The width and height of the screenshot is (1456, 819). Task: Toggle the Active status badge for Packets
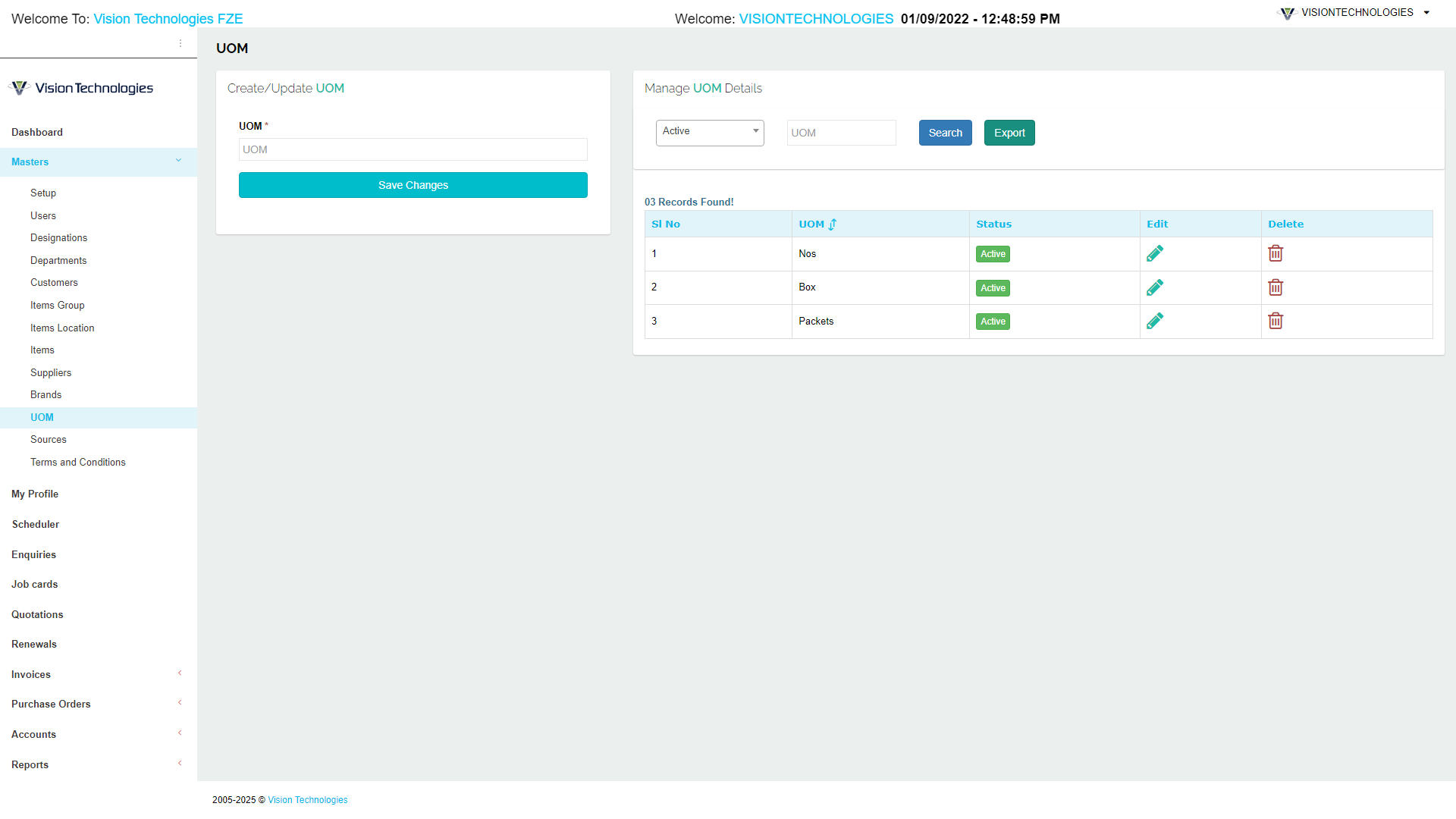pos(993,321)
